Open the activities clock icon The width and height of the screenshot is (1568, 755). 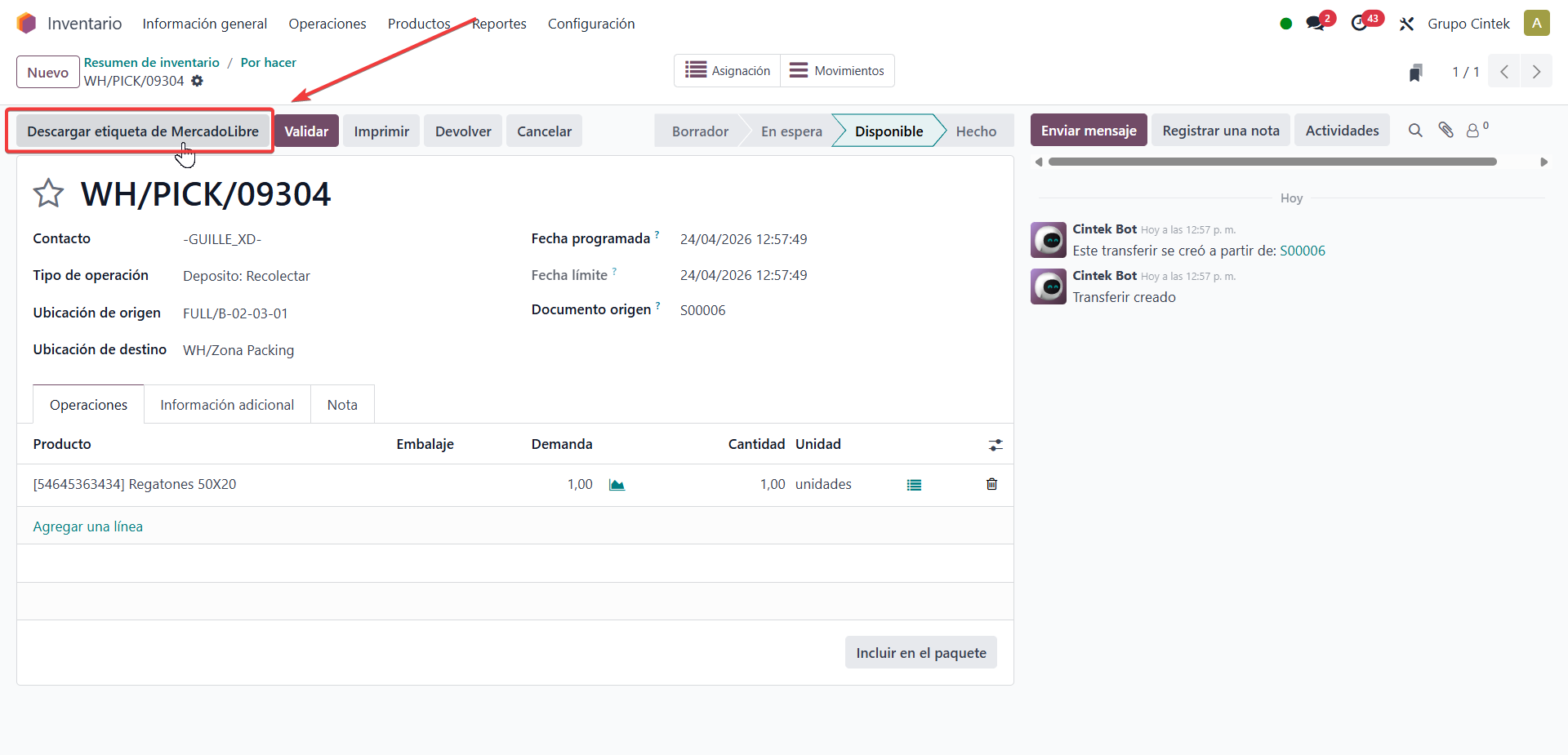click(x=1359, y=24)
